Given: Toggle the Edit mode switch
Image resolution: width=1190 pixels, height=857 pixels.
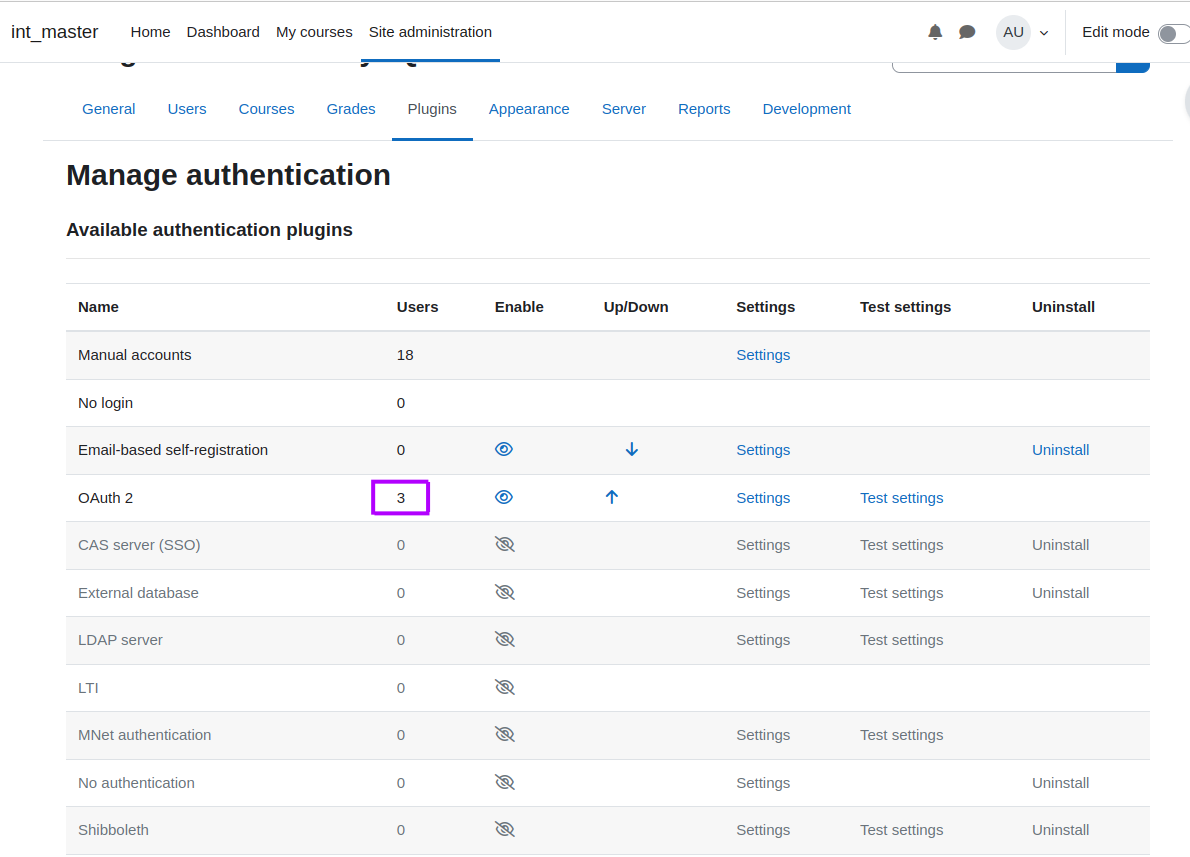Looking at the screenshot, I should tap(1173, 33).
